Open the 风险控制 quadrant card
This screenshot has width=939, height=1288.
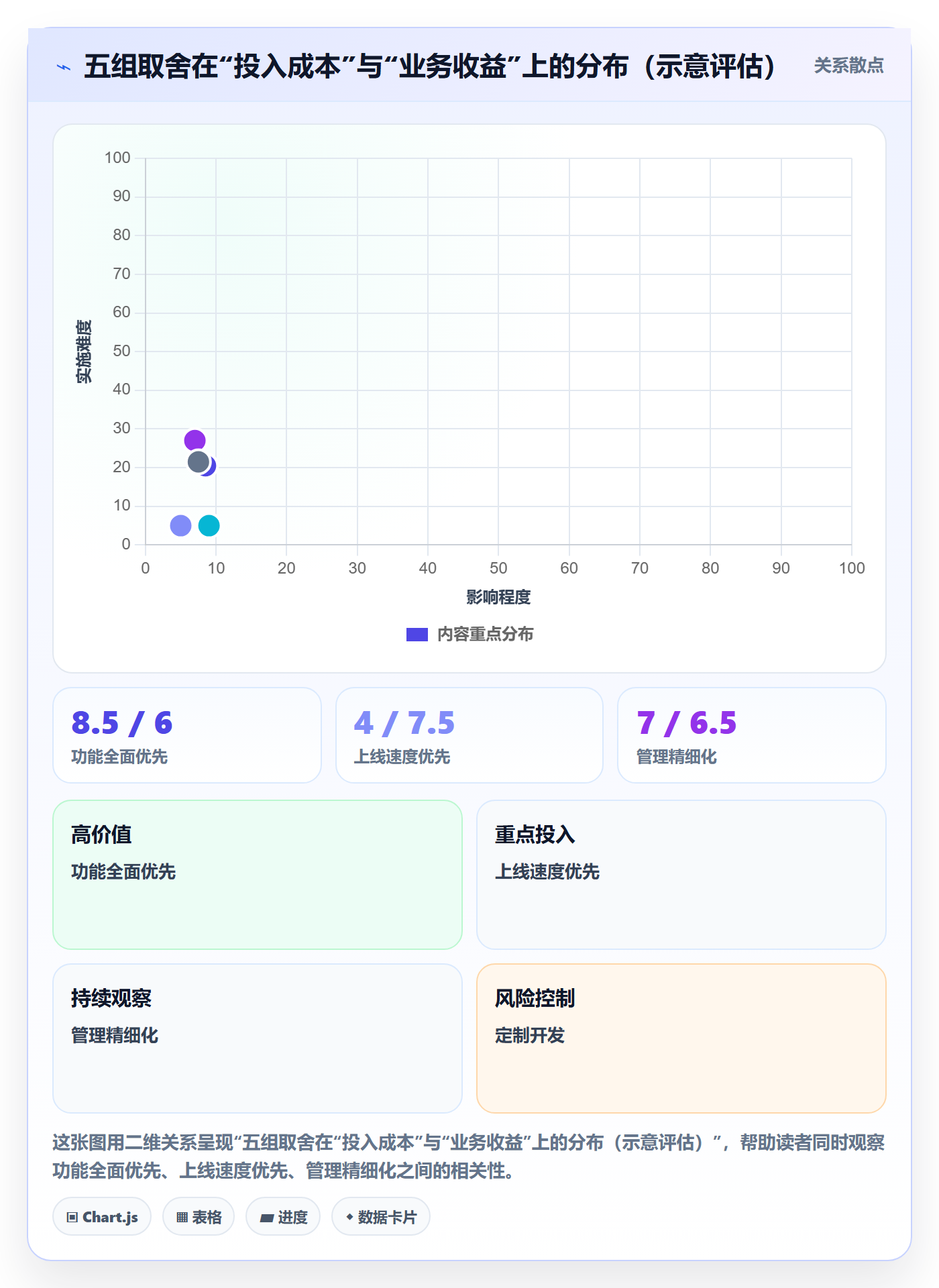tap(681, 1038)
